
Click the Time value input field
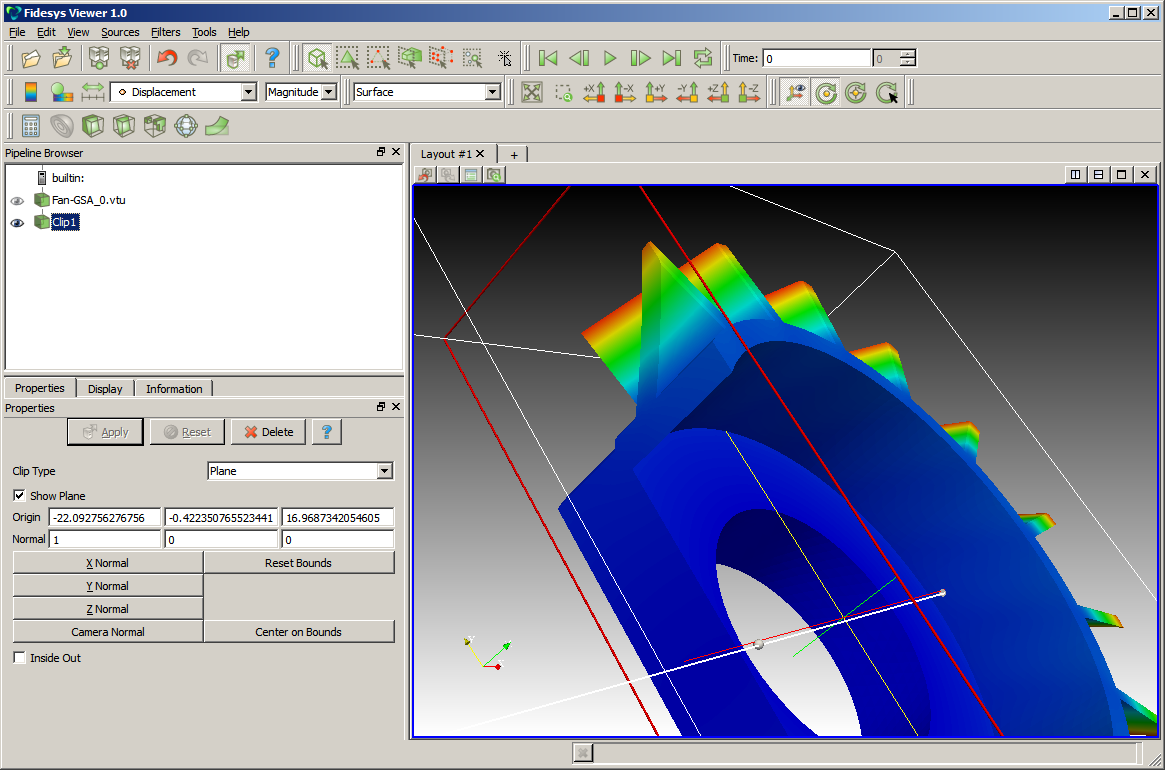click(x=816, y=59)
